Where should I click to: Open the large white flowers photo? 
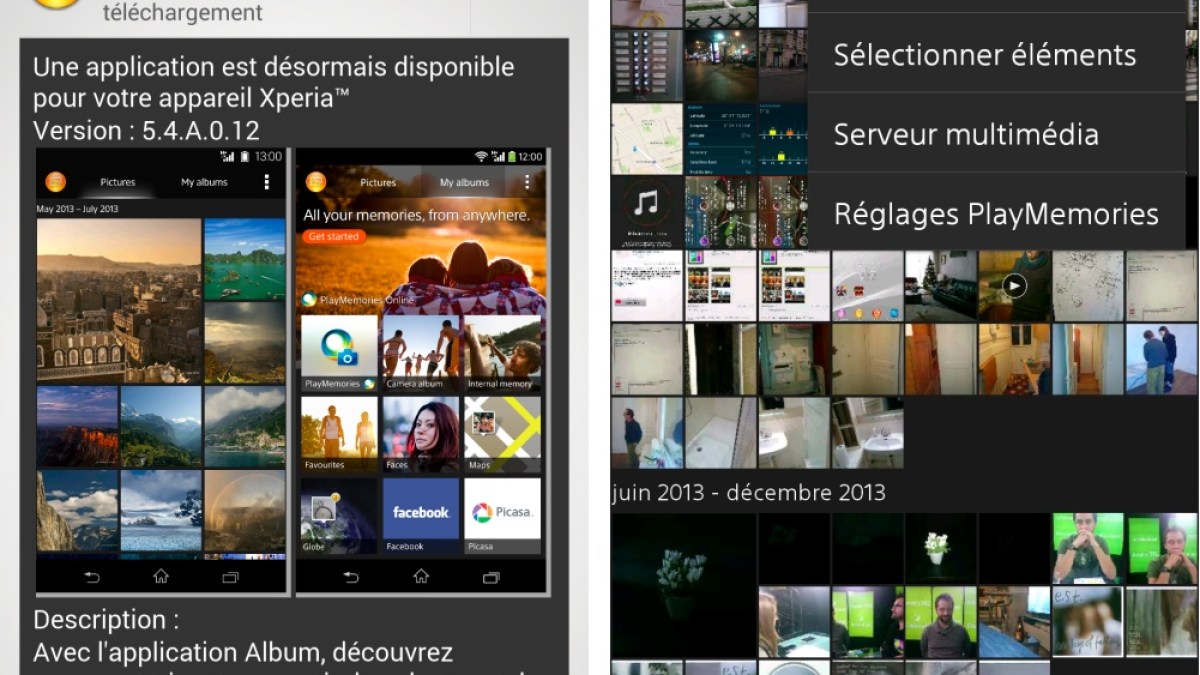tap(683, 583)
